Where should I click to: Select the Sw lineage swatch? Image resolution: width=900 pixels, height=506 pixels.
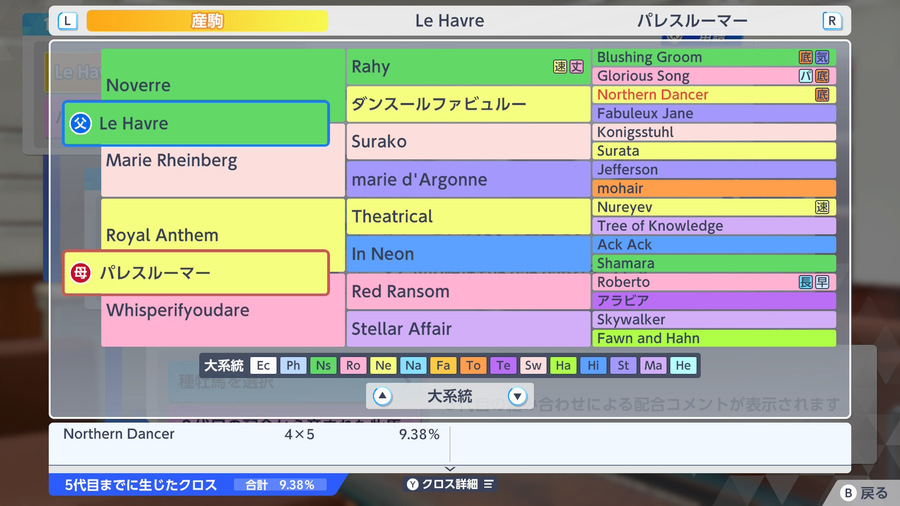point(533,365)
